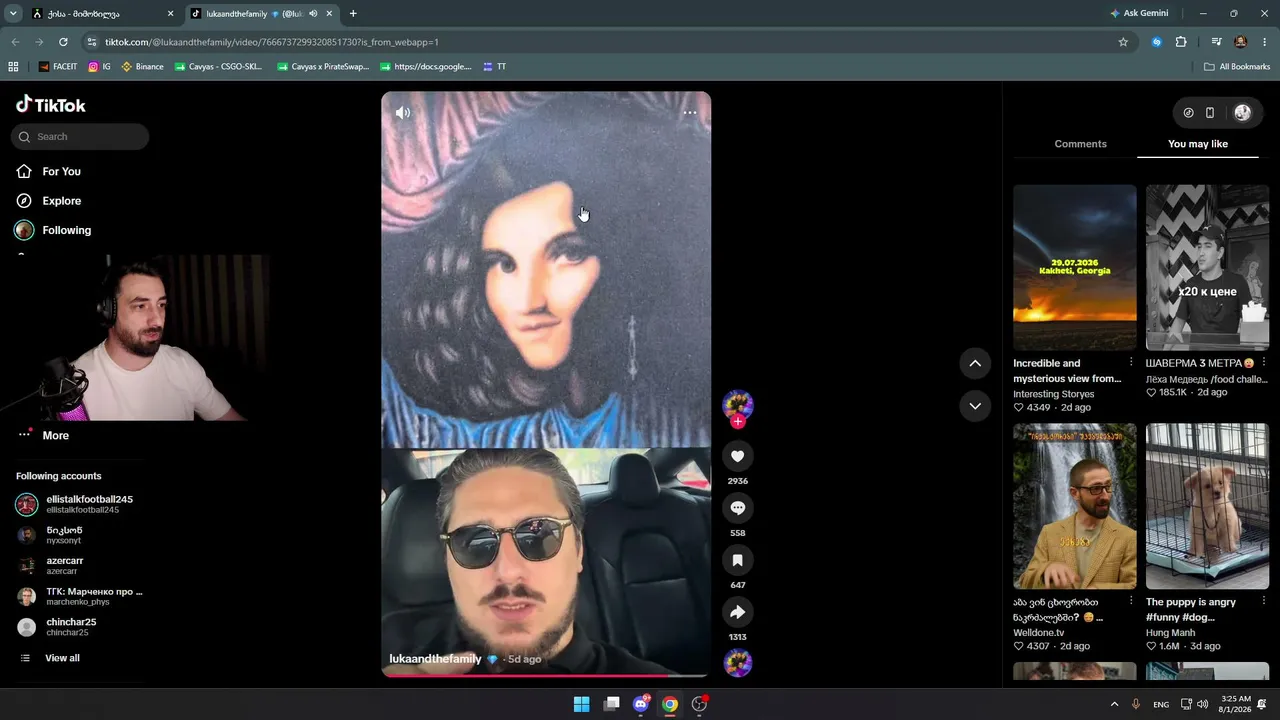Click View all following accounts
This screenshot has width=1280, height=720.
(50, 658)
